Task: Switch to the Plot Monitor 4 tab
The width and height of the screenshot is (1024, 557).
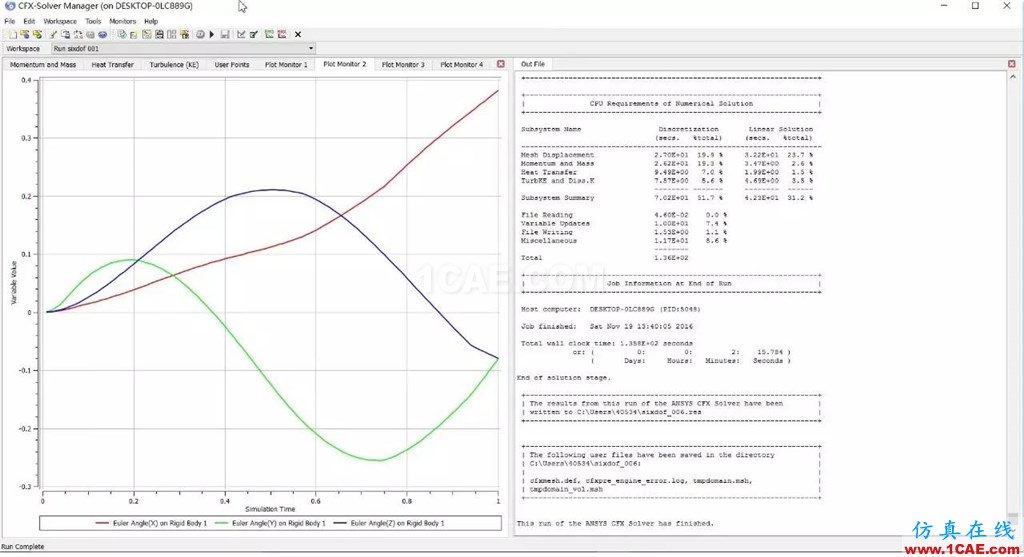Action: coord(462,65)
